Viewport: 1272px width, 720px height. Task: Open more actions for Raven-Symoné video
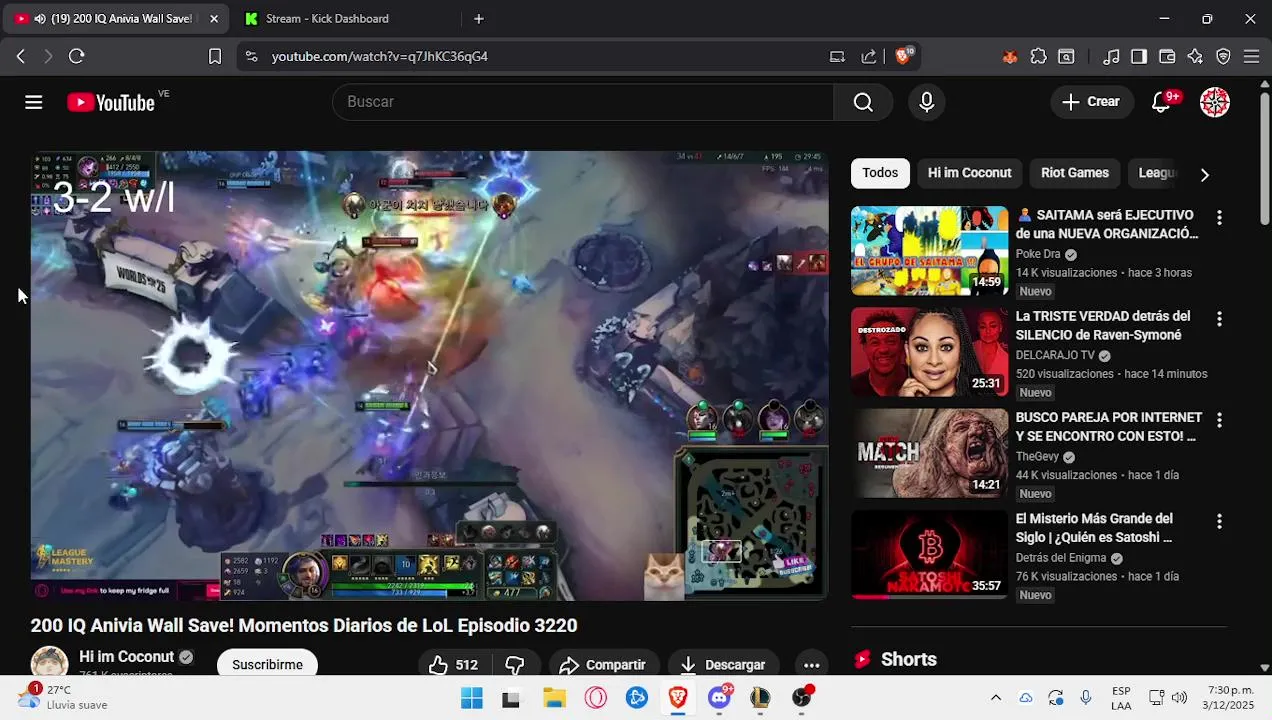pos(1219,319)
